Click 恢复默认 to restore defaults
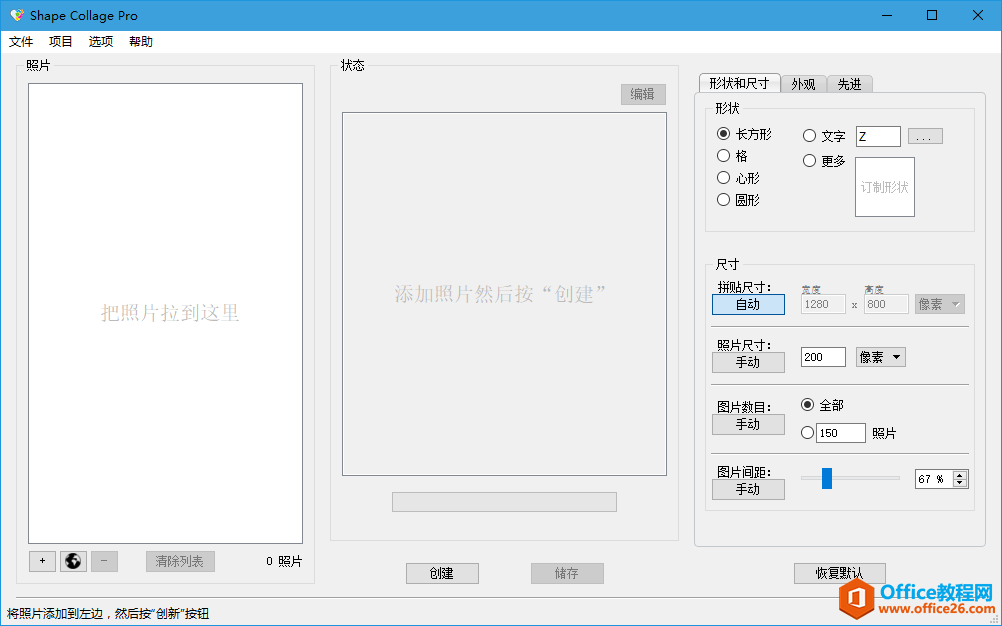1002x626 pixels. pyautogui.click(x=839, y=573)
